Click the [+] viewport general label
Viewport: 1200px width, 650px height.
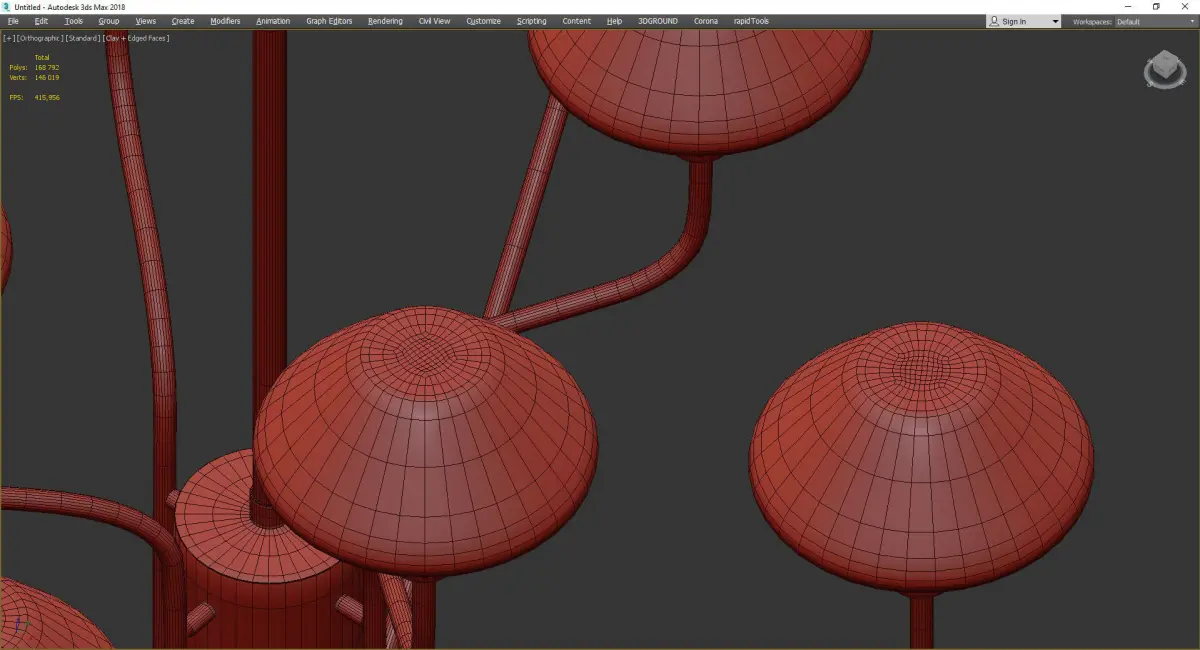tap(8, 38)
